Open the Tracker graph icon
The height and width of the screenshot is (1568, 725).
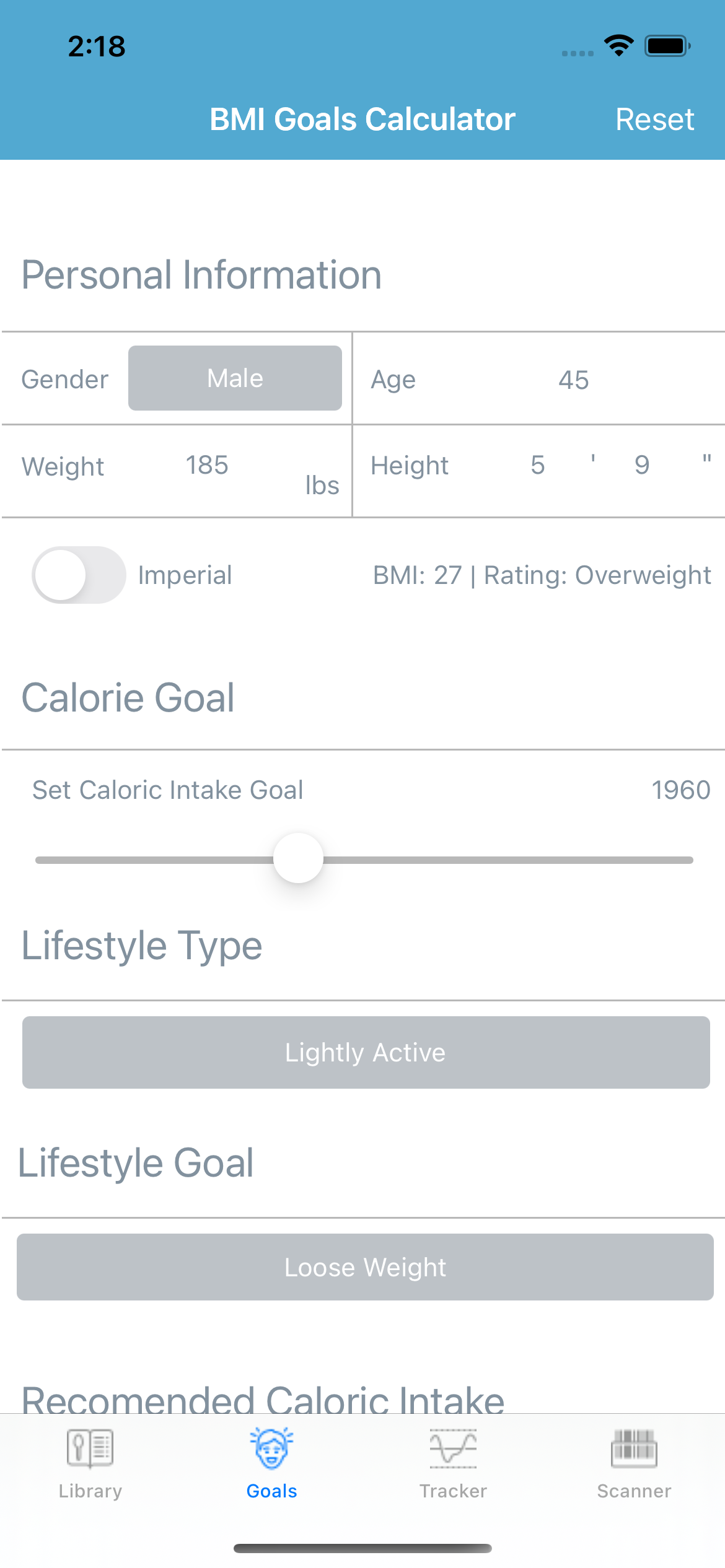point(453,1448)
